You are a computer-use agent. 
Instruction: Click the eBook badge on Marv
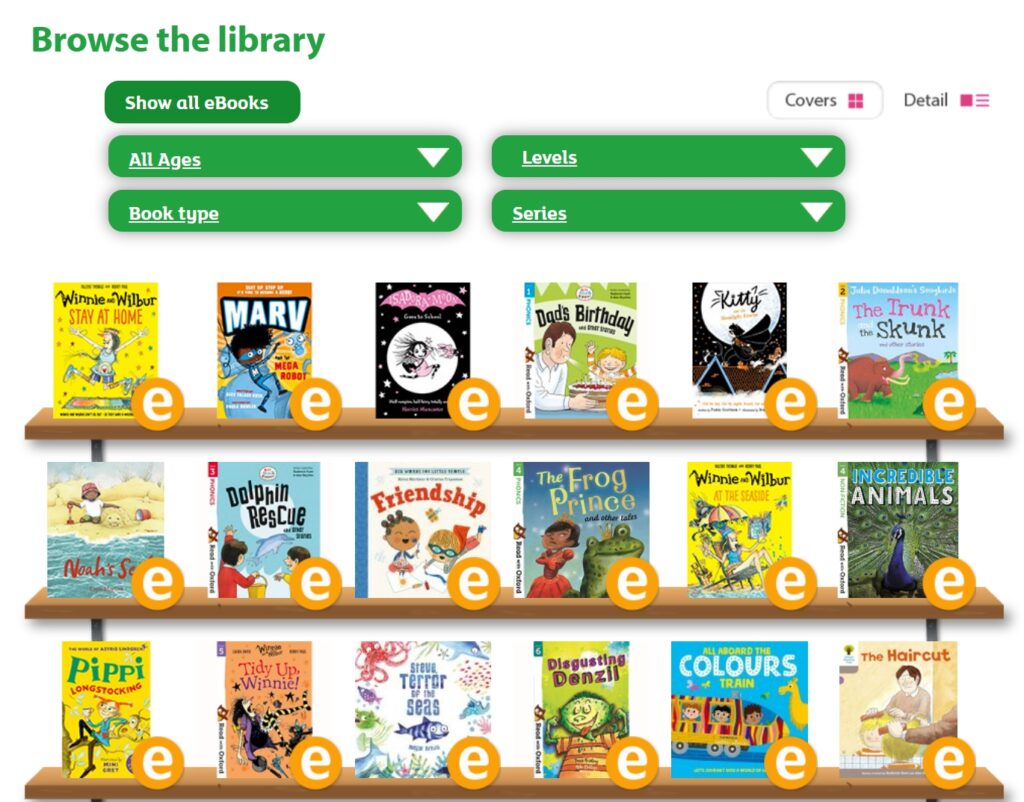point(316,405)
